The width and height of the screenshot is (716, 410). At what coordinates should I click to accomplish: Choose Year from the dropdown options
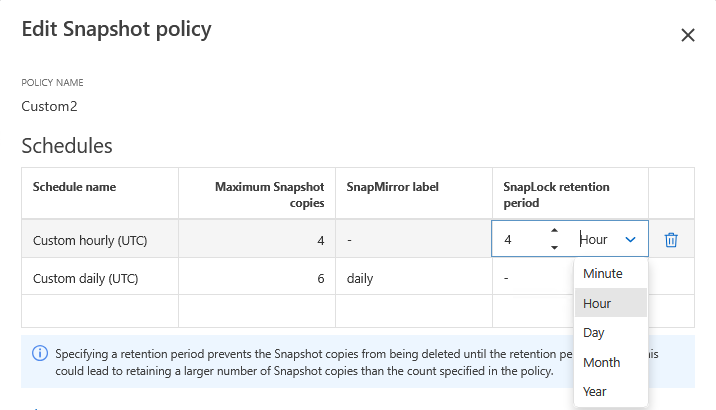tap(595, 391)
